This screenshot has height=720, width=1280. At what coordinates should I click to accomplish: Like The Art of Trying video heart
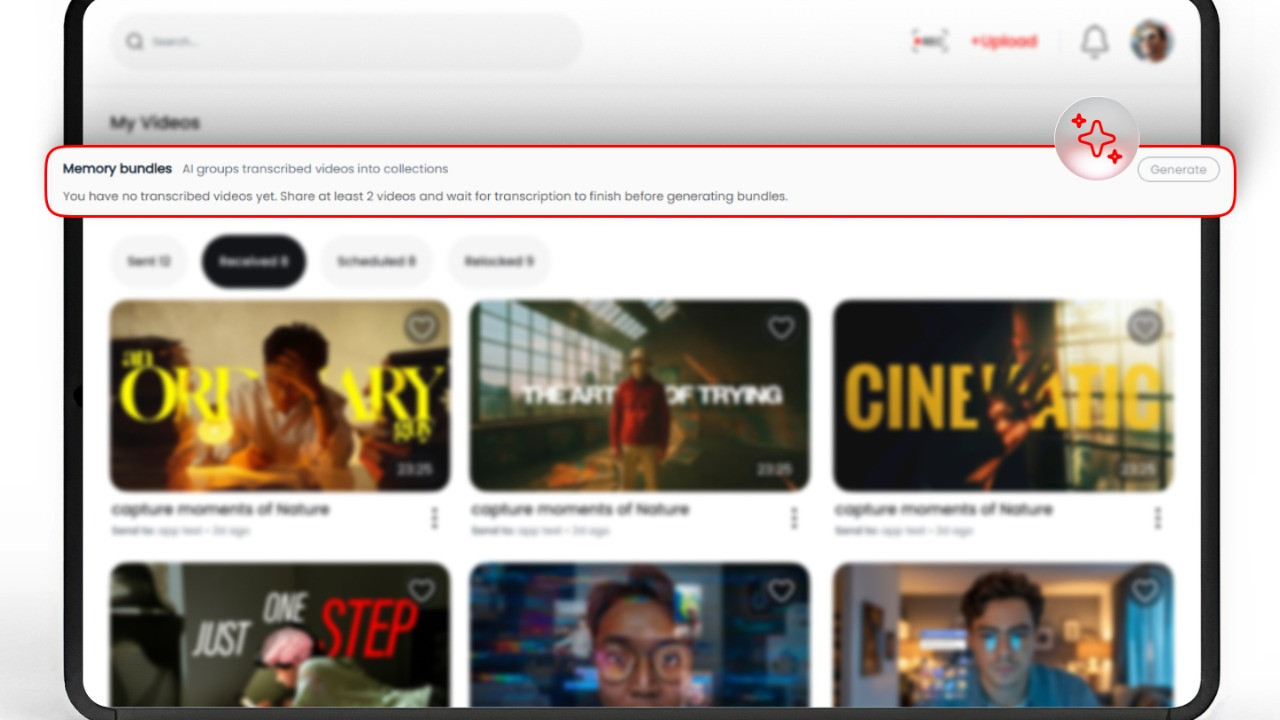point(781,327)
